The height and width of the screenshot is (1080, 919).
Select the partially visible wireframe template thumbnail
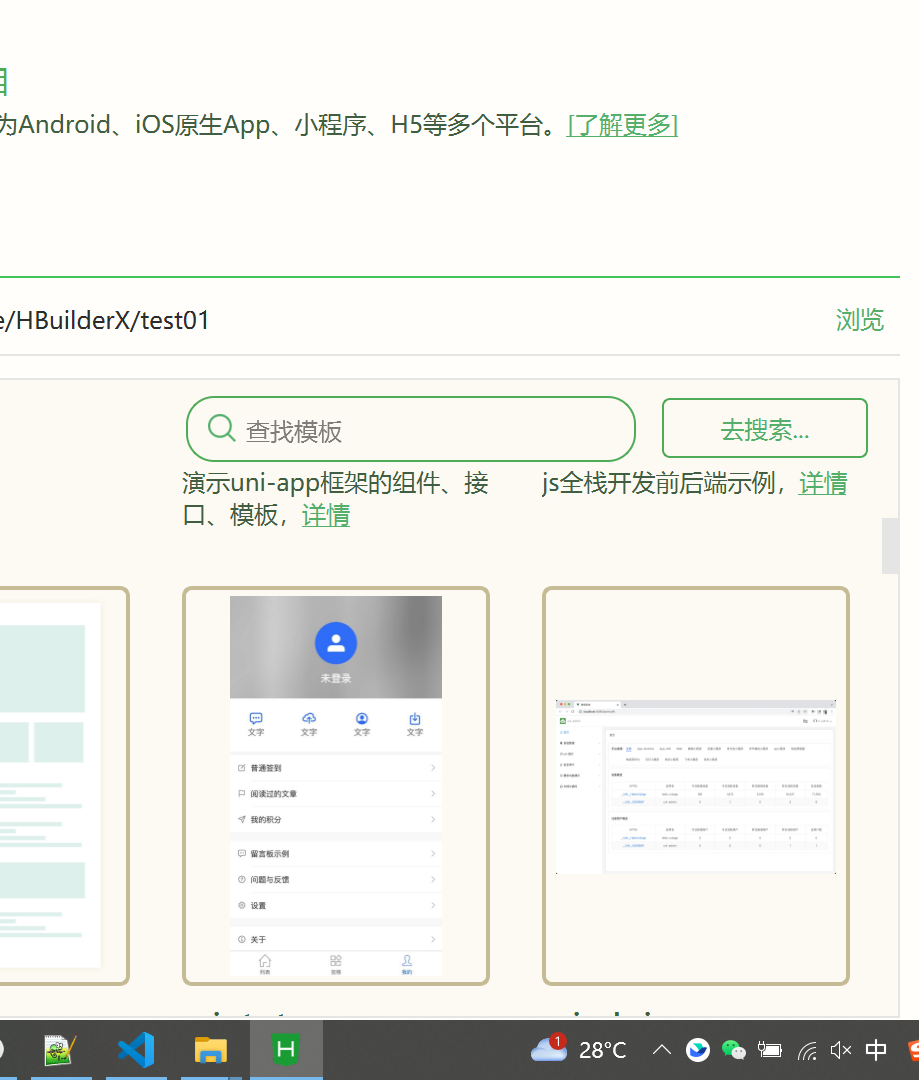click(63, 786)
